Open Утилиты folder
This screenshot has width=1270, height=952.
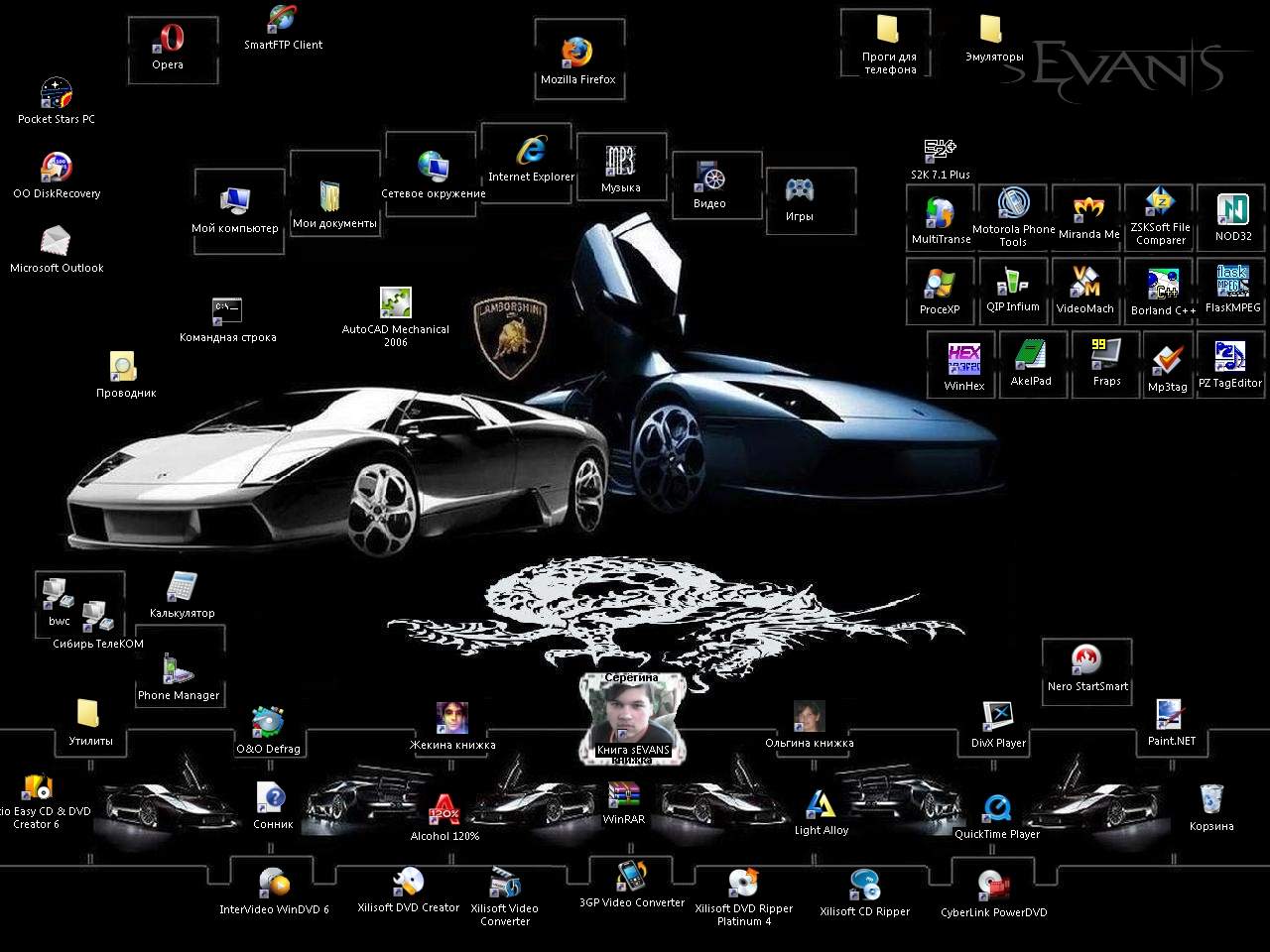point(89,715)
